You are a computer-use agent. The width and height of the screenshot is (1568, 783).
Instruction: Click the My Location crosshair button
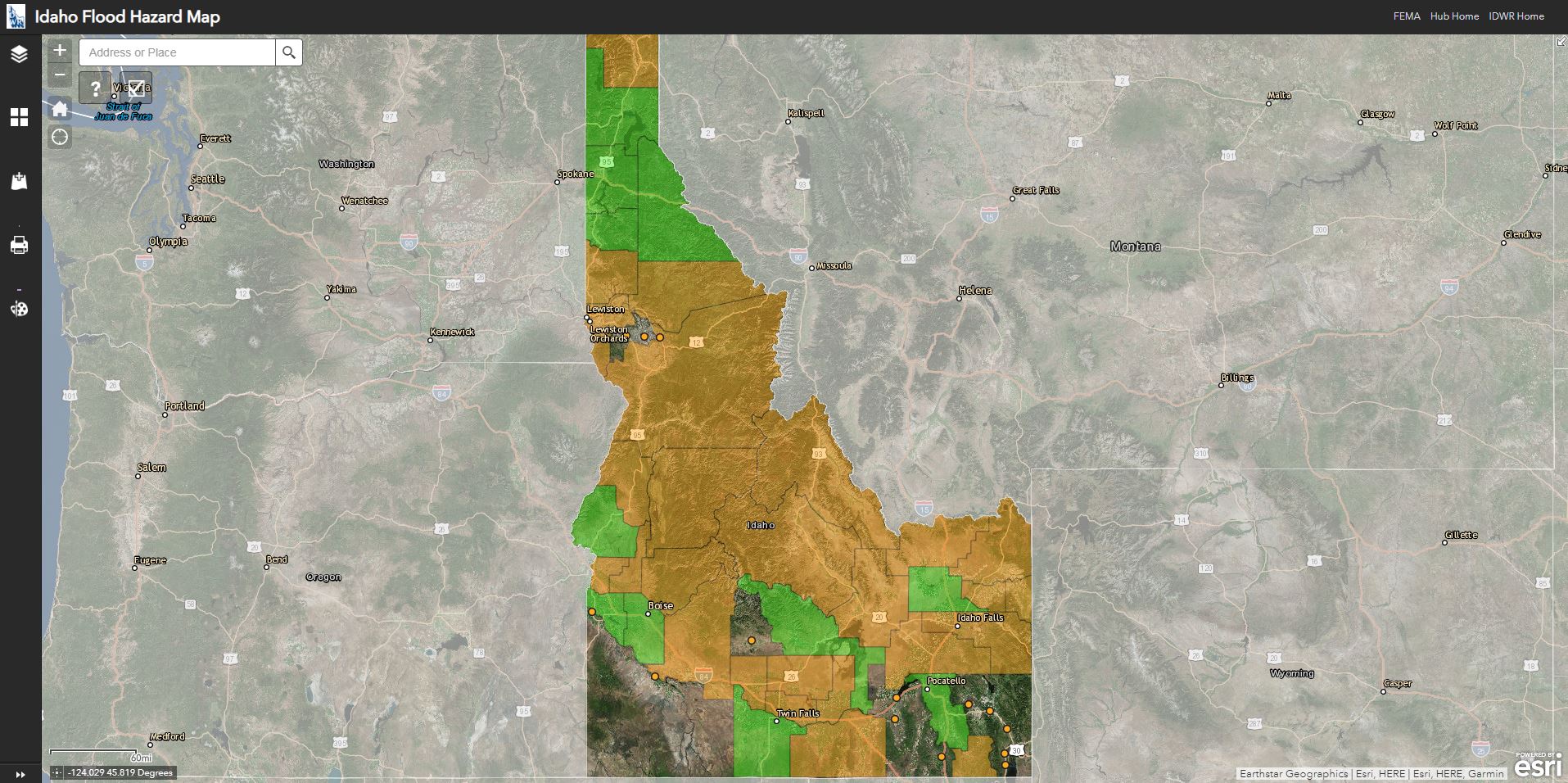pos(60,137)
